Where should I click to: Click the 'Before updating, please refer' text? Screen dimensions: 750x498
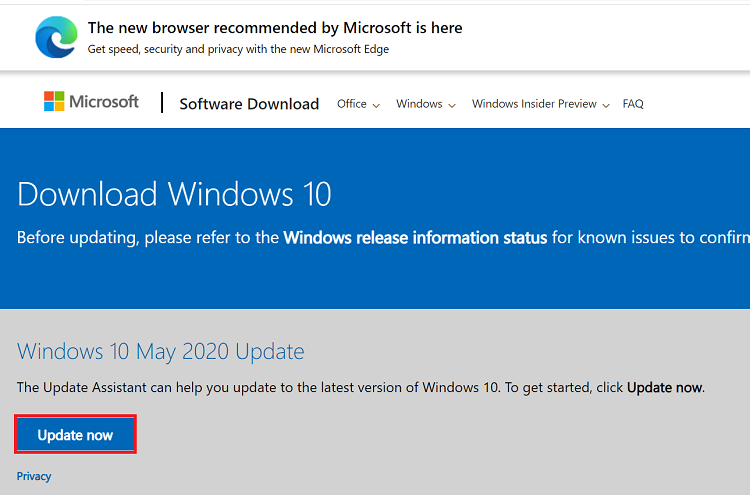tap(148, 238)
